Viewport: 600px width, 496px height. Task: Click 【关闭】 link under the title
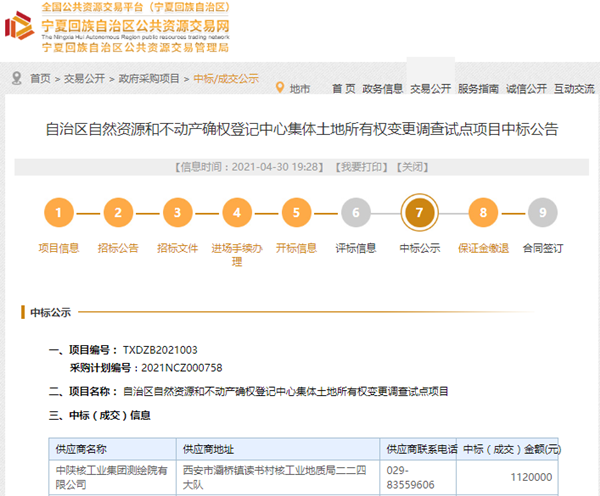click(413, 166)
